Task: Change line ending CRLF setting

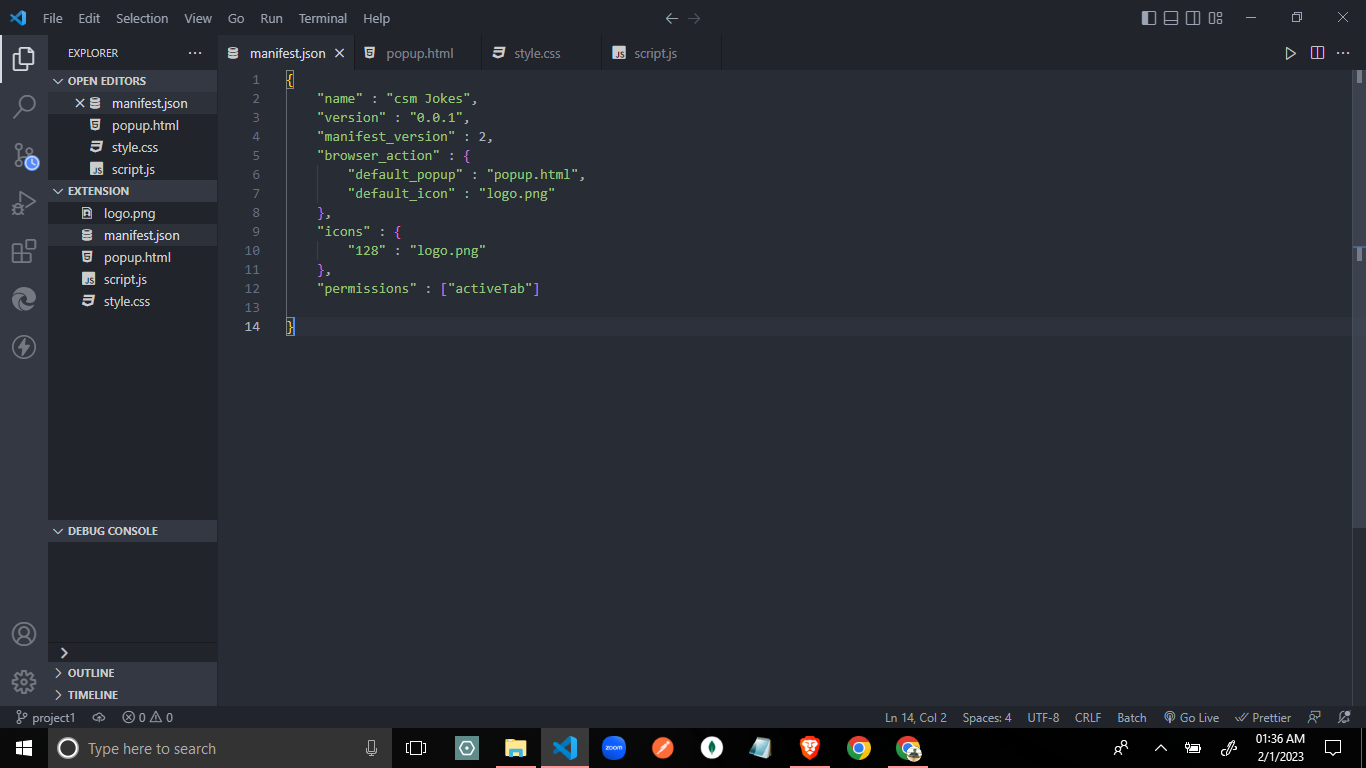Action: (1087, 717)
